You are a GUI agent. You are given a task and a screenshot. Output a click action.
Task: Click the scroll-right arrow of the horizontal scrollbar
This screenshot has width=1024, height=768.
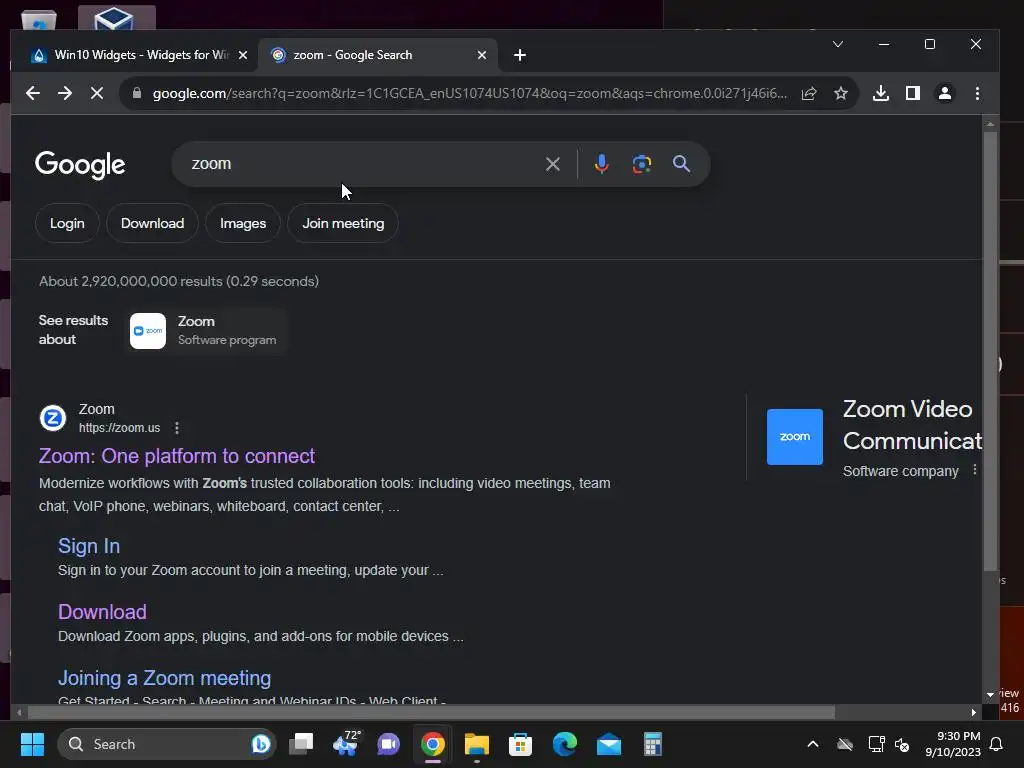pyautogui.click(x=974, y=712)
